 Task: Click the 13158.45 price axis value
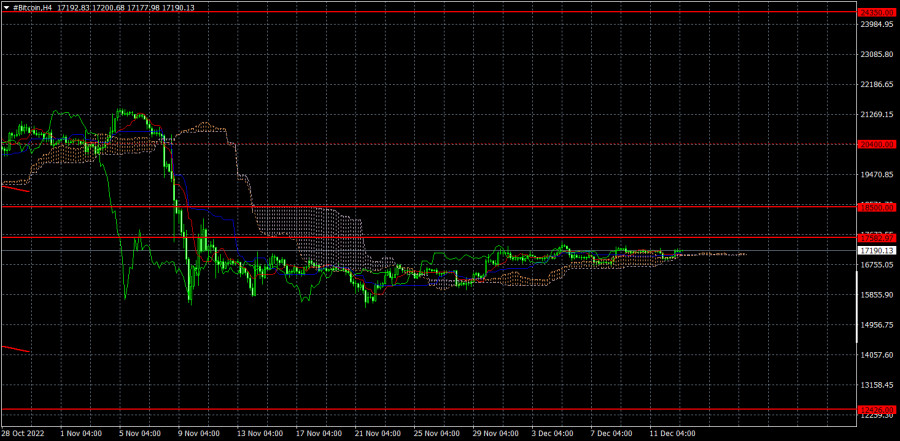pyautogui.click(x=877, y=385)
